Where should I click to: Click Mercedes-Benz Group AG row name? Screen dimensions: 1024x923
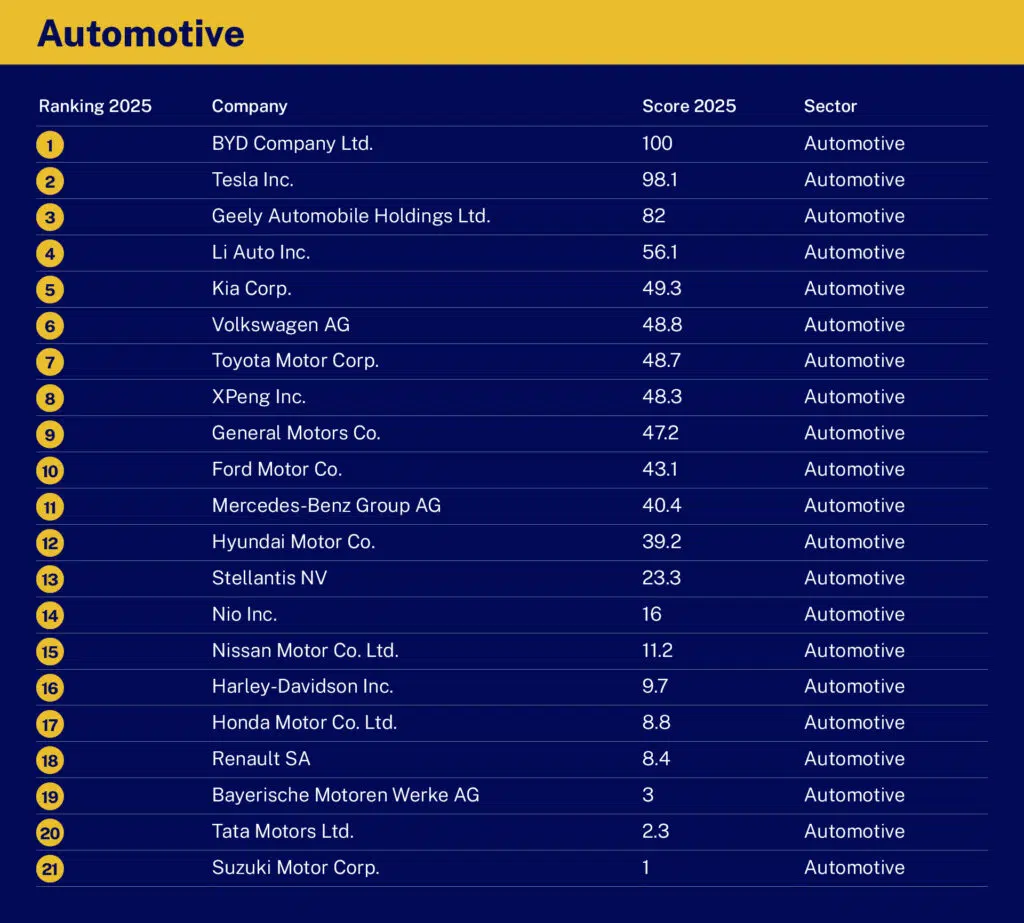(x=327, y=505)
